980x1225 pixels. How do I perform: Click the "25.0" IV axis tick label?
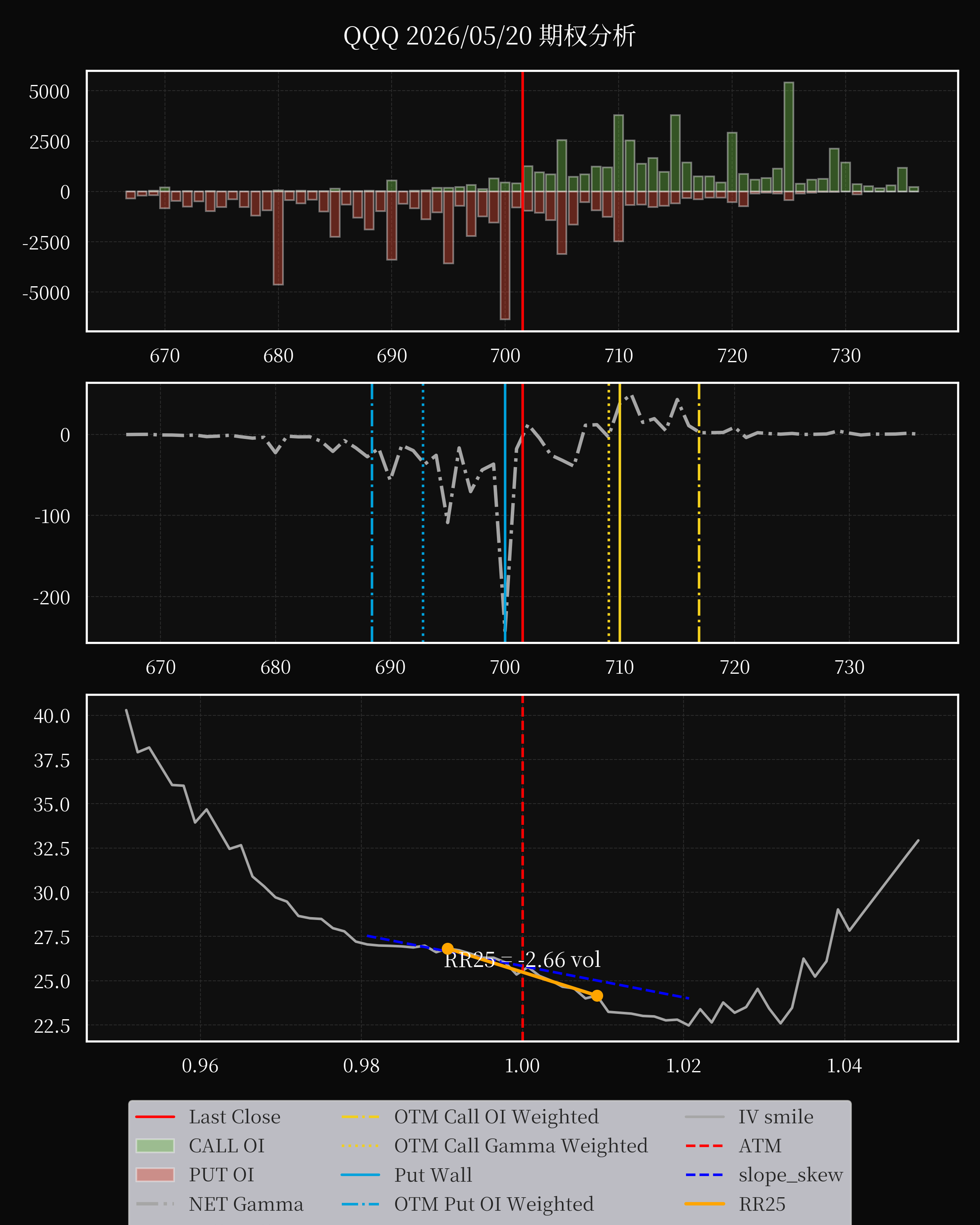(x=52, y=982)
